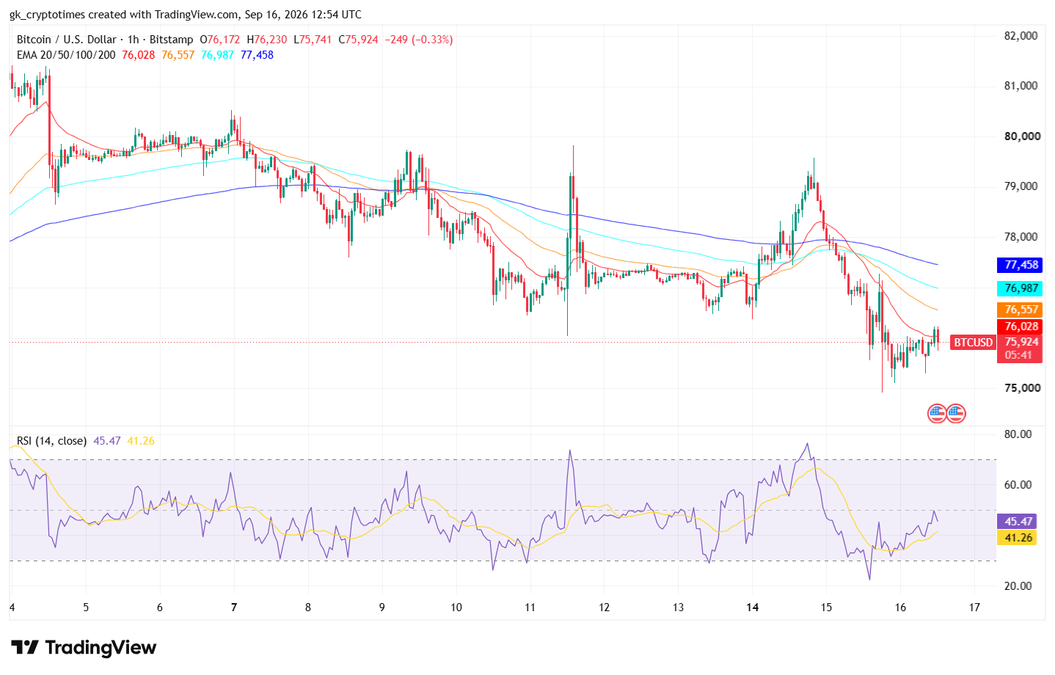Click date label 14 on time axis
The height and width of the screenshot is (675, 1055).
tap(752, 607)
